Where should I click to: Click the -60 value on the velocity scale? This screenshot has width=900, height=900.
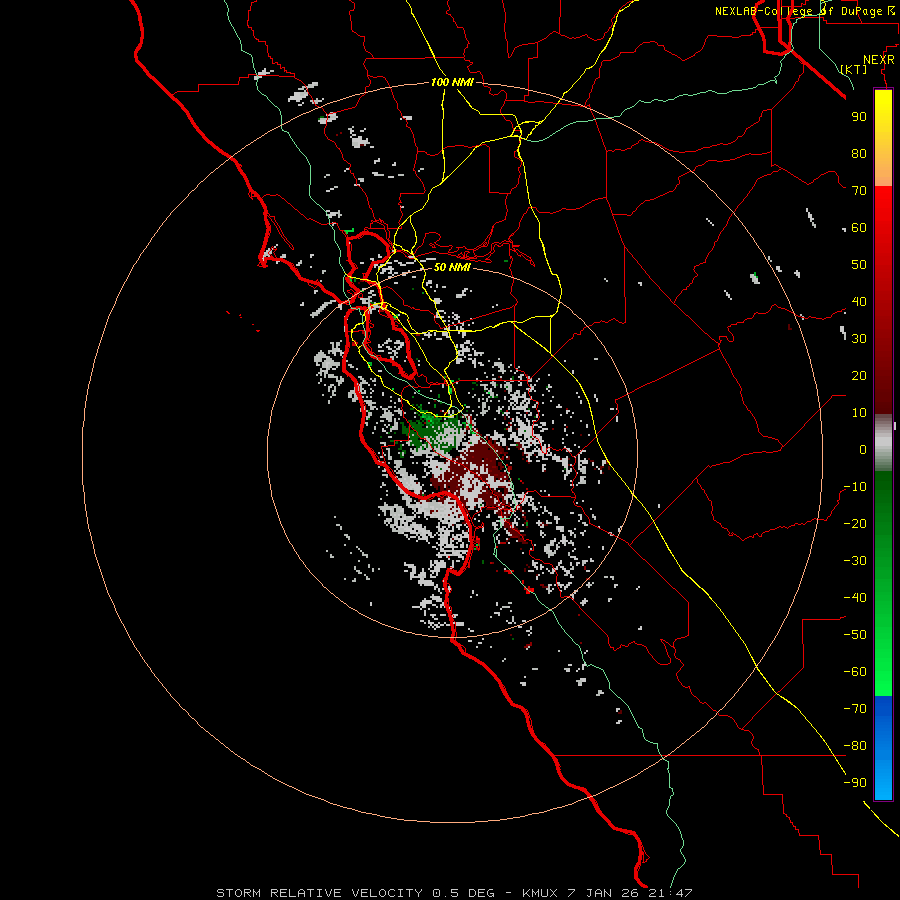click(x=855, y=672)
